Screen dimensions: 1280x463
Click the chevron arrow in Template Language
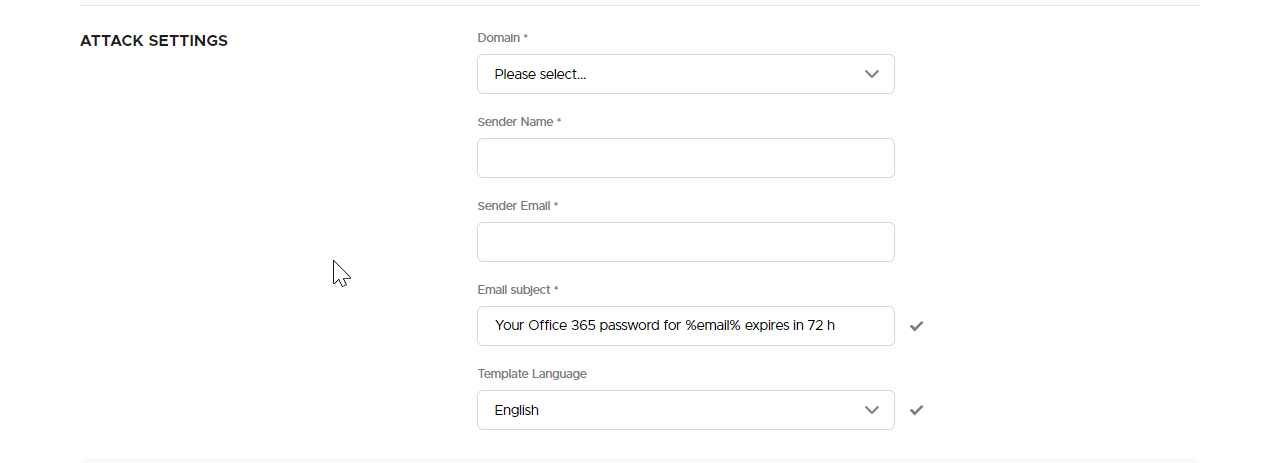pyautogui.click(x=872, y=410)
